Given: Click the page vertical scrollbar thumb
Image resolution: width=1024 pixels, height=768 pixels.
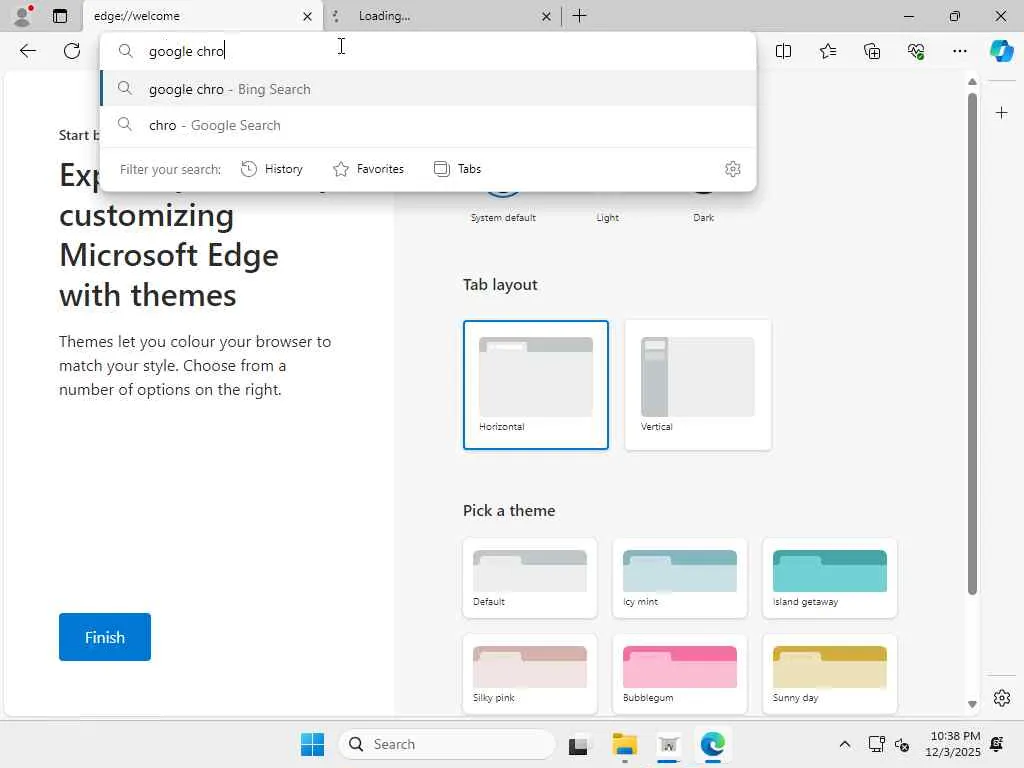Looking at the screenshot, I should point(972,344).
